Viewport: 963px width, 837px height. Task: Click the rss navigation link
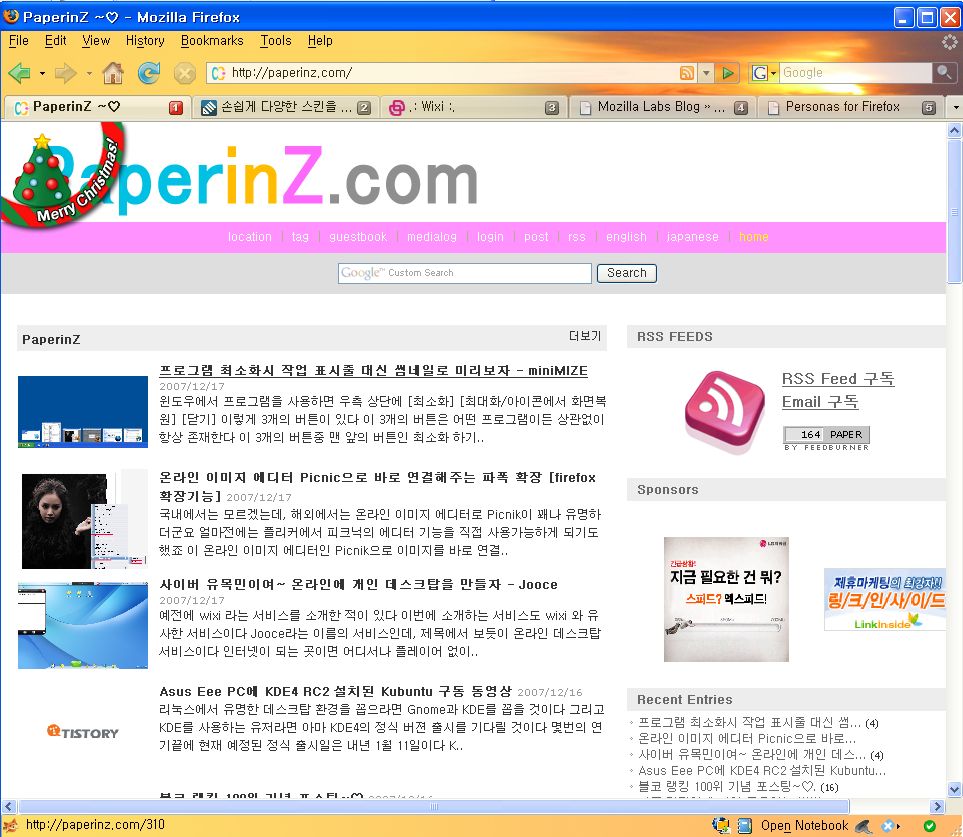tap(577, 237)
